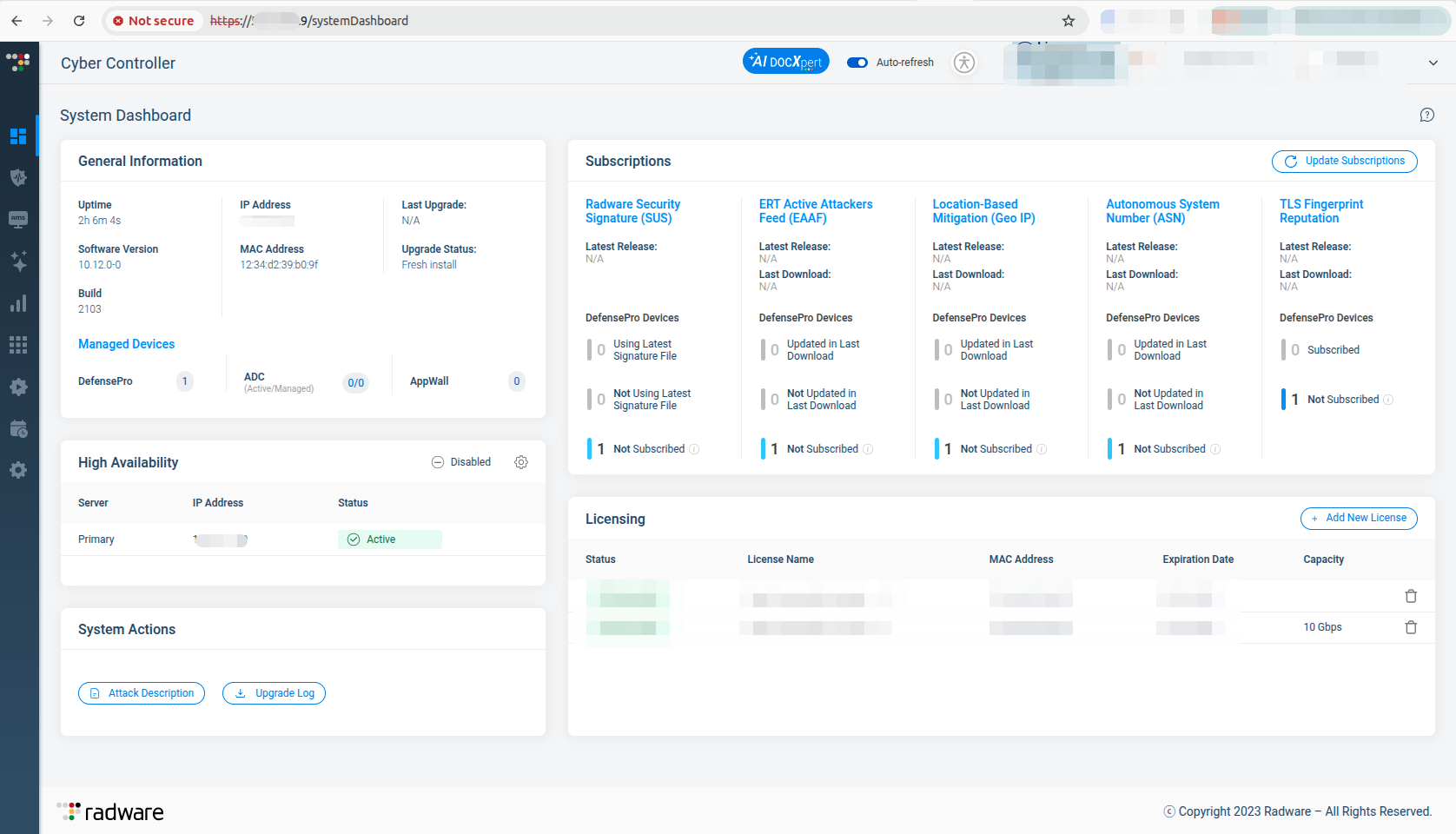
Task: Toggle the Auto-refresh switch
Action: pos(857,63)
